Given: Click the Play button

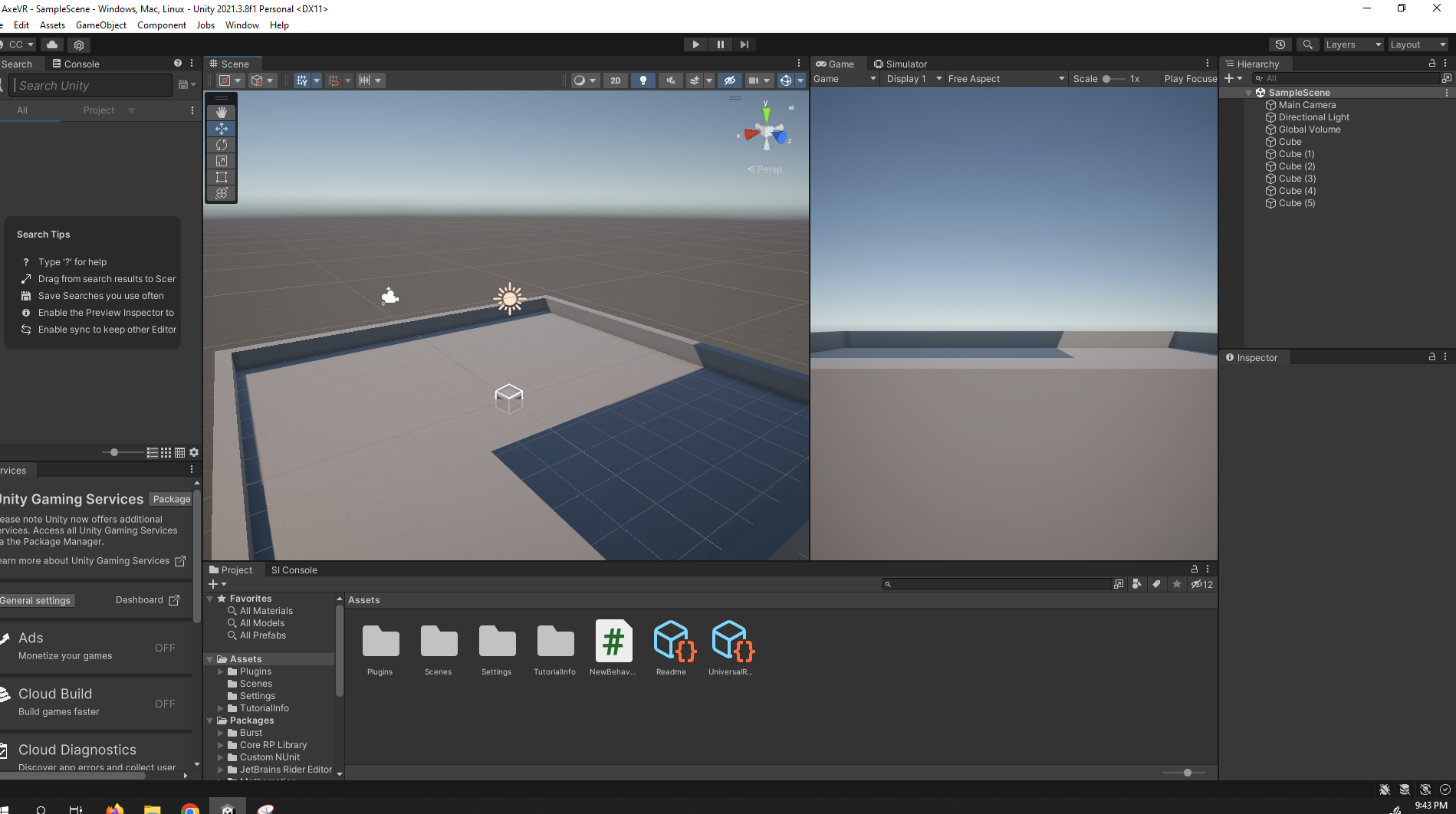Looking at the screenshot, I should coord(695,44).
